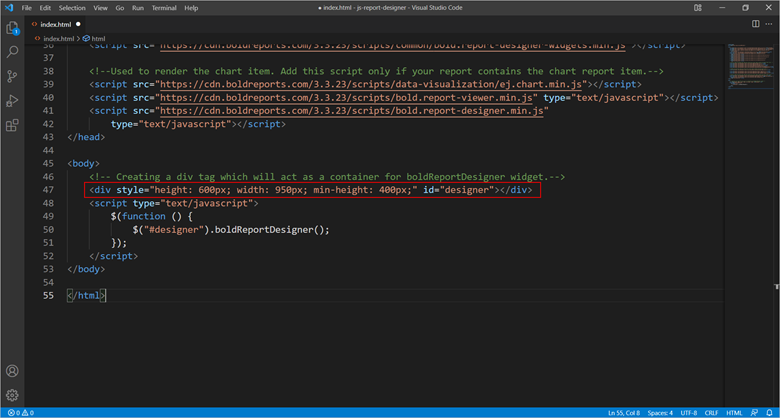Open the Accounts menu icon
Image resolution: width=780 pixels, height=418 pixels.
point(12,371)
